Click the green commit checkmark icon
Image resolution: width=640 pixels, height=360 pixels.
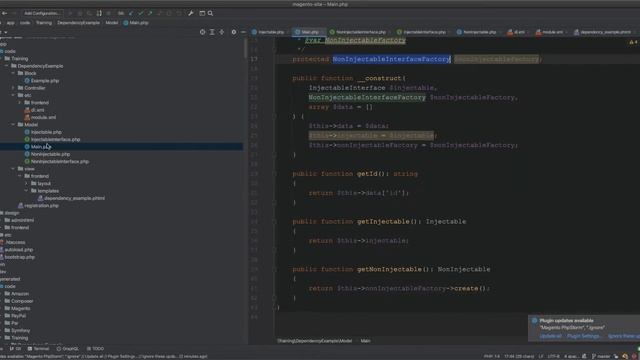(141, 13)
